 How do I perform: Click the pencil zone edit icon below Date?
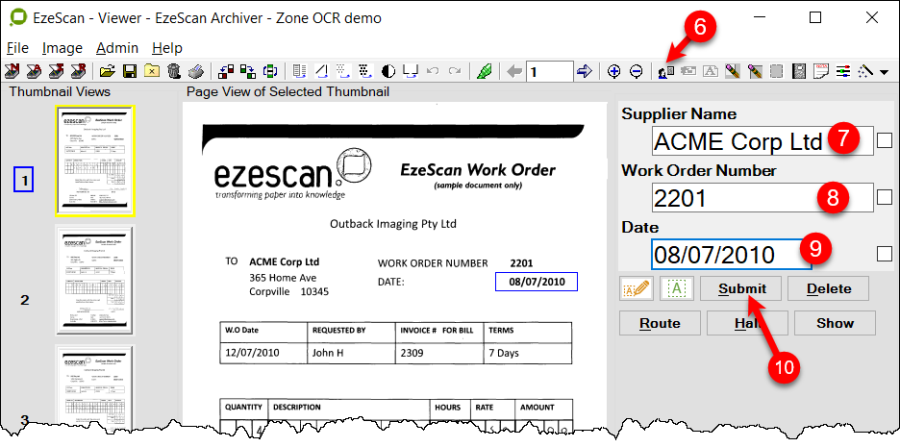[x=634, y=289]
